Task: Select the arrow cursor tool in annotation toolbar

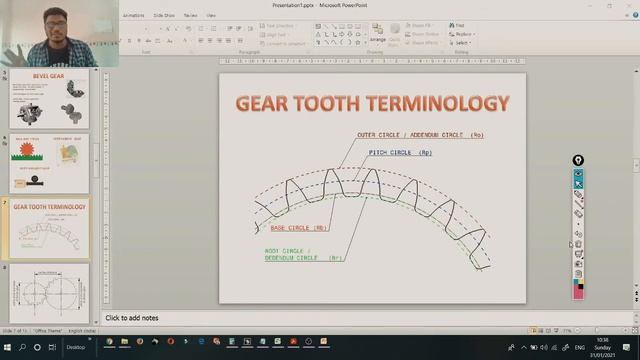Action: click(578, 184)
